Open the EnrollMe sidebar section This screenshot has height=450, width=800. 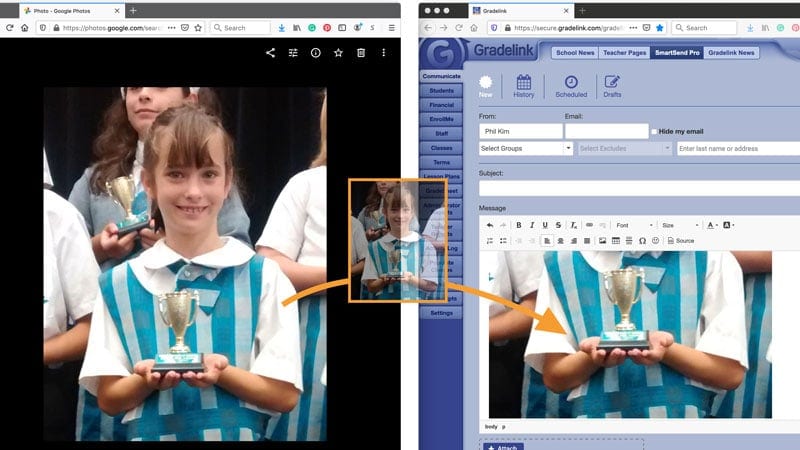pyautogui.click(x=441, y=119)
